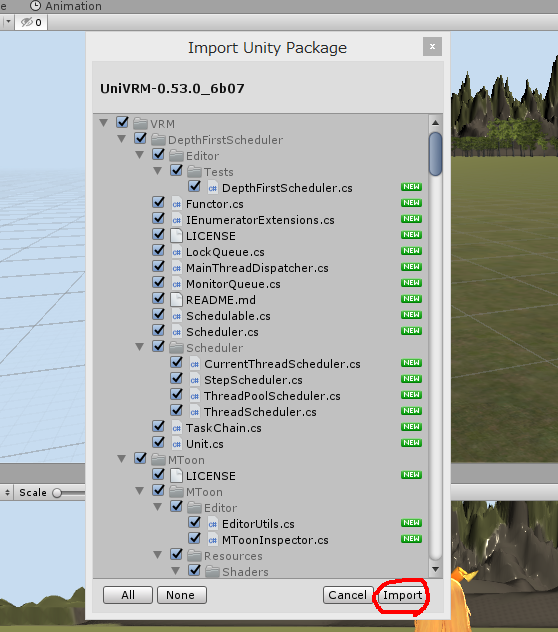
Task: Click the Functor.cs C# script icon
Action: (x=176, y=204)
